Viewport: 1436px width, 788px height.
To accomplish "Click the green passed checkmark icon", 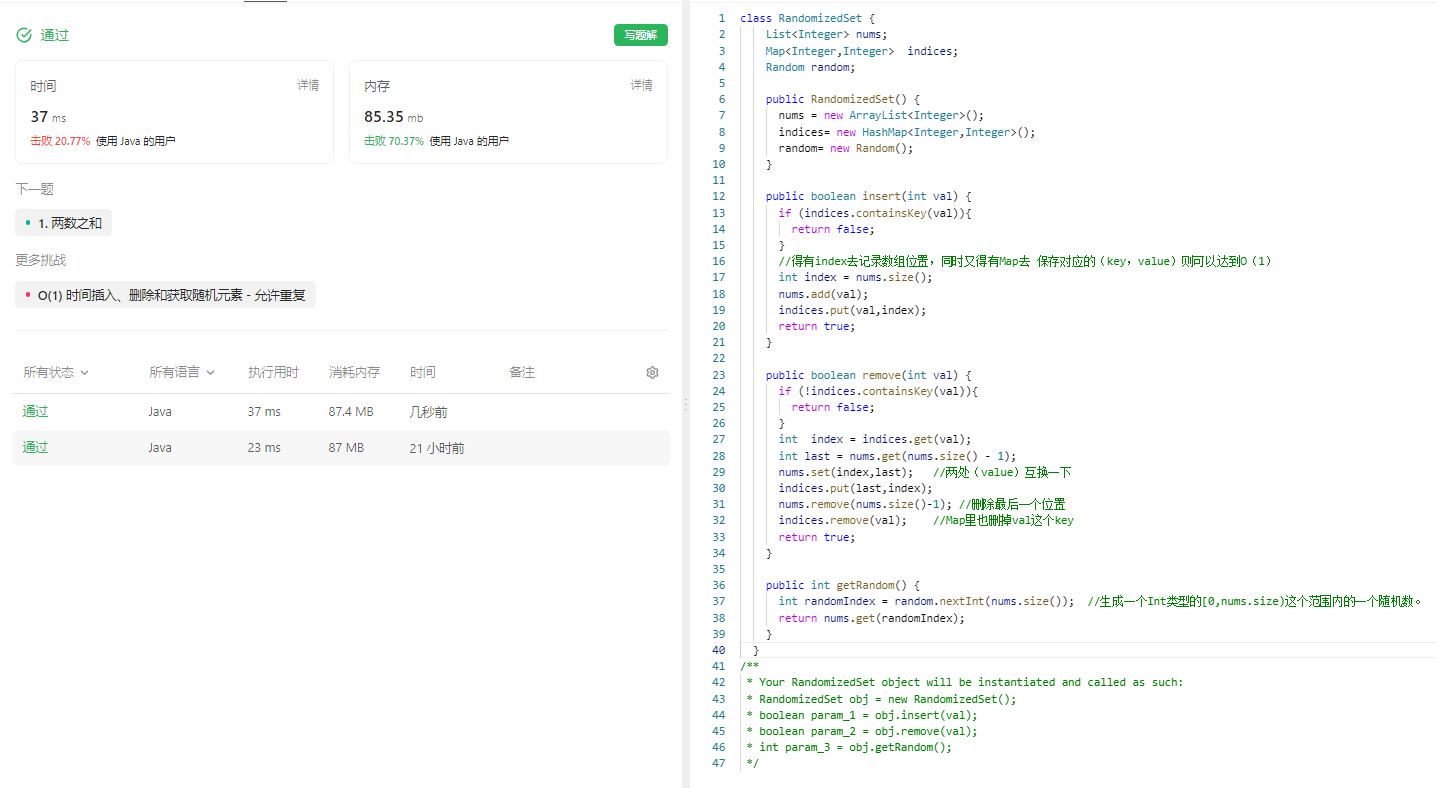I will [x=24, y=35].
